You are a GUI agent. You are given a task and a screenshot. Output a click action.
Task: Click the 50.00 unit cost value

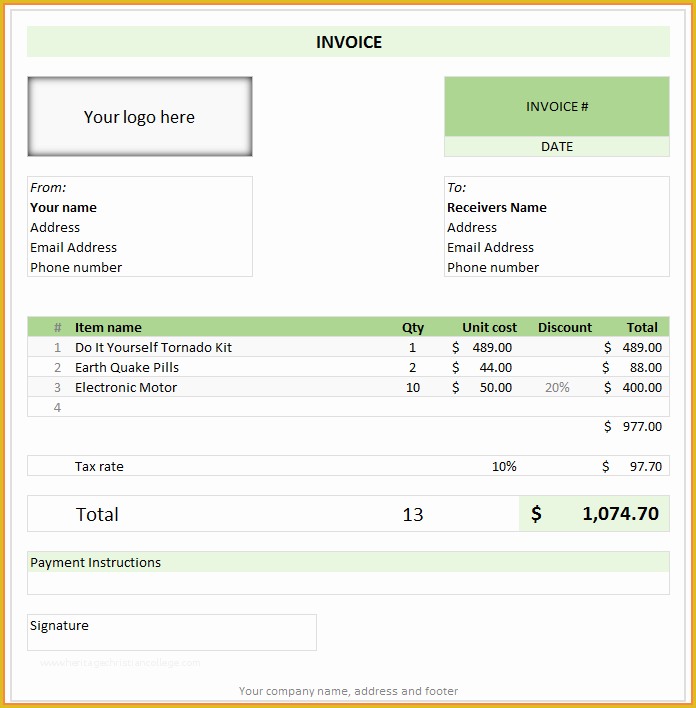(495, 387)
